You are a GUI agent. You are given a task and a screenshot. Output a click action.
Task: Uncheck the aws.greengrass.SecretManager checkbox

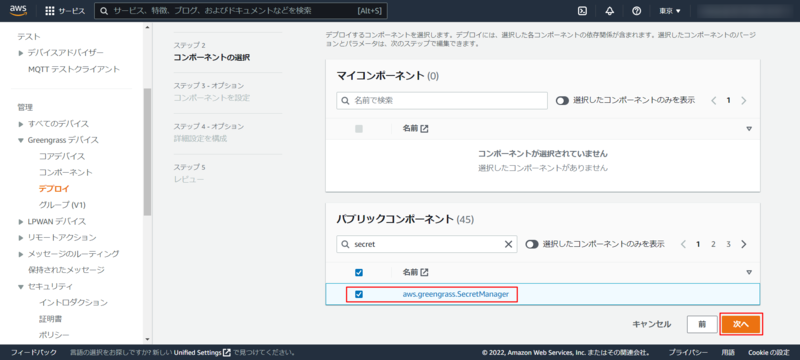(x=359, y=294)
